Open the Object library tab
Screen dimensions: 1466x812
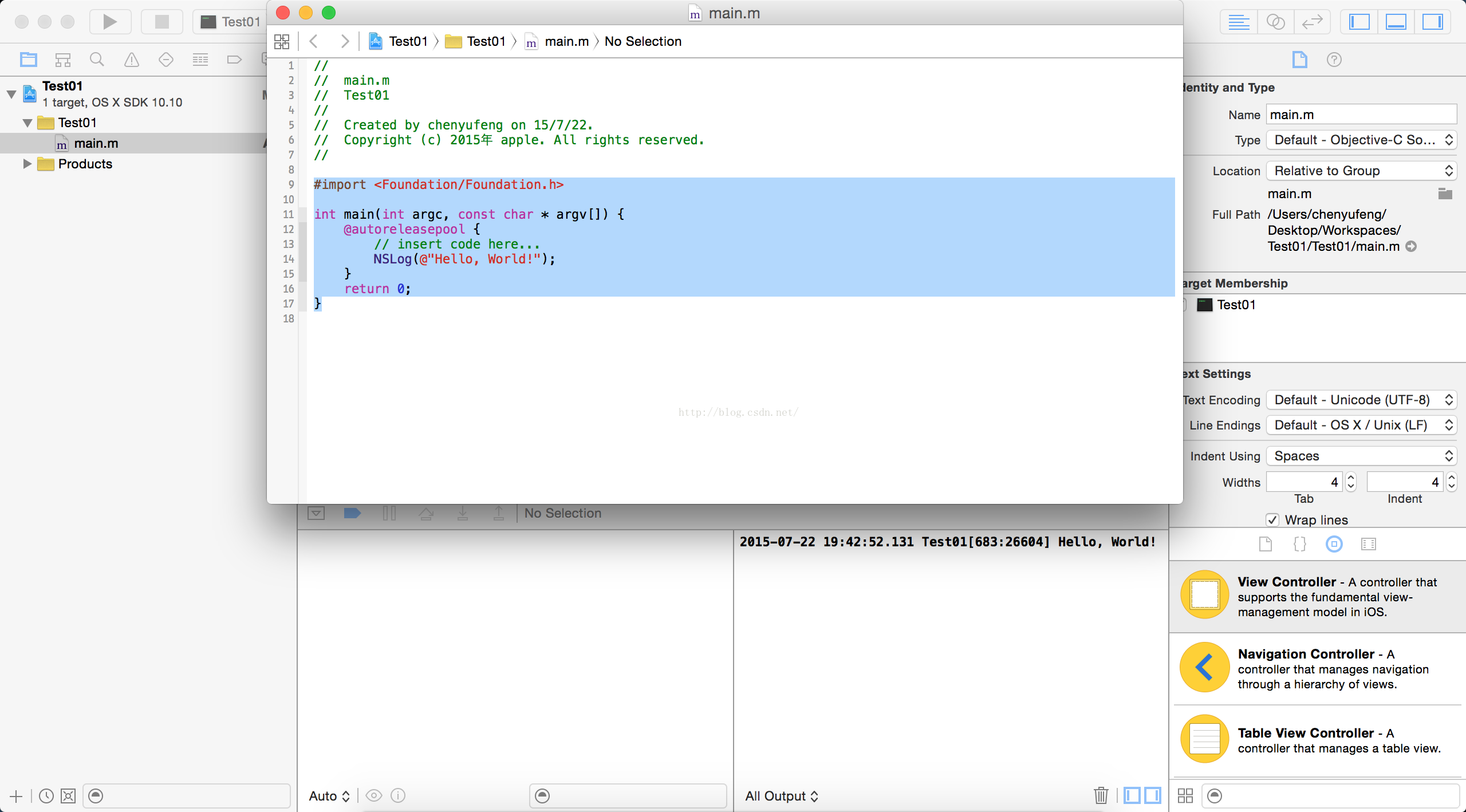(1334, 544)
